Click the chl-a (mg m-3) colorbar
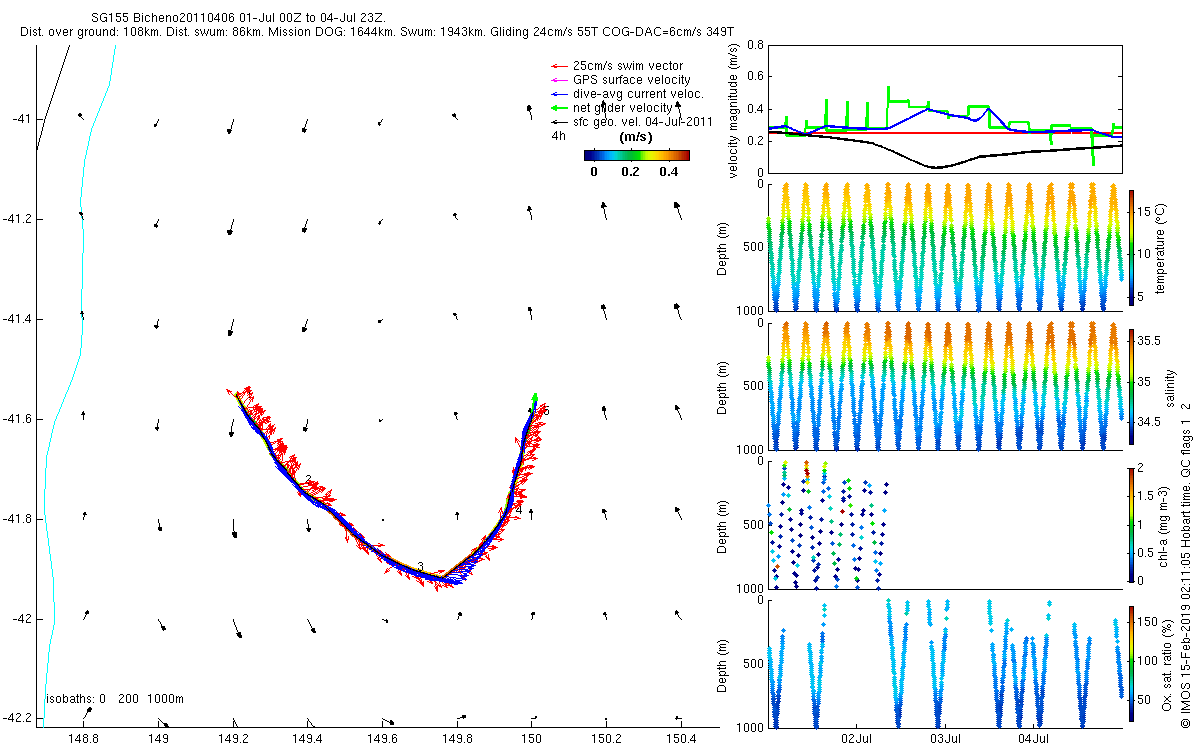Viewport: 1200px width, 750px height. pos(1131,524)
